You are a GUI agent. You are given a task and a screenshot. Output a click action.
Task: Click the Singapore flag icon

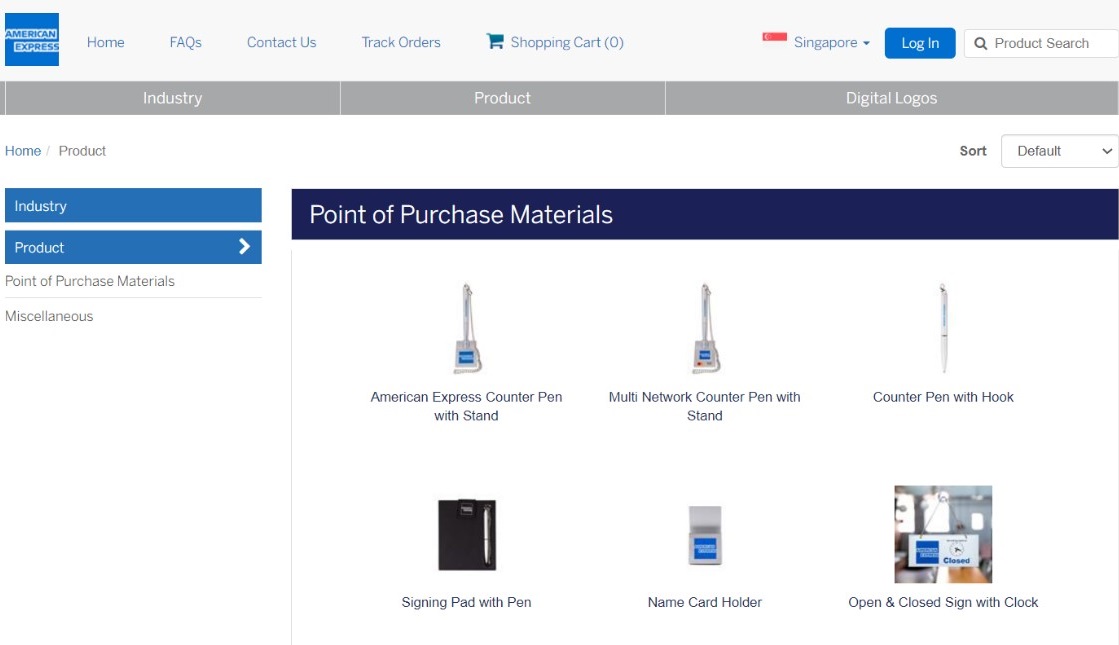click(774, 37)
